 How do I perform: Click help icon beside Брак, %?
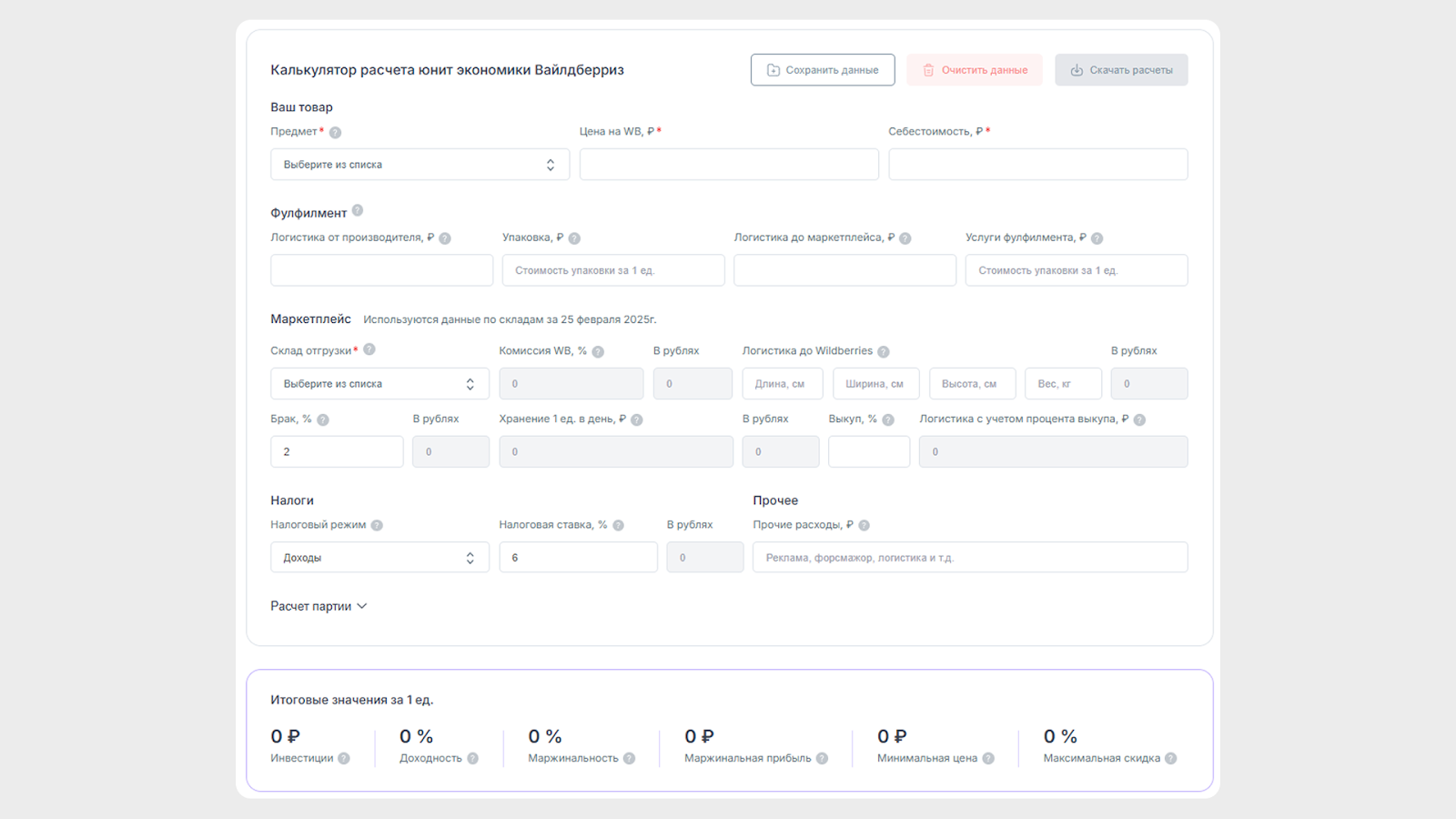coord(323,420)
